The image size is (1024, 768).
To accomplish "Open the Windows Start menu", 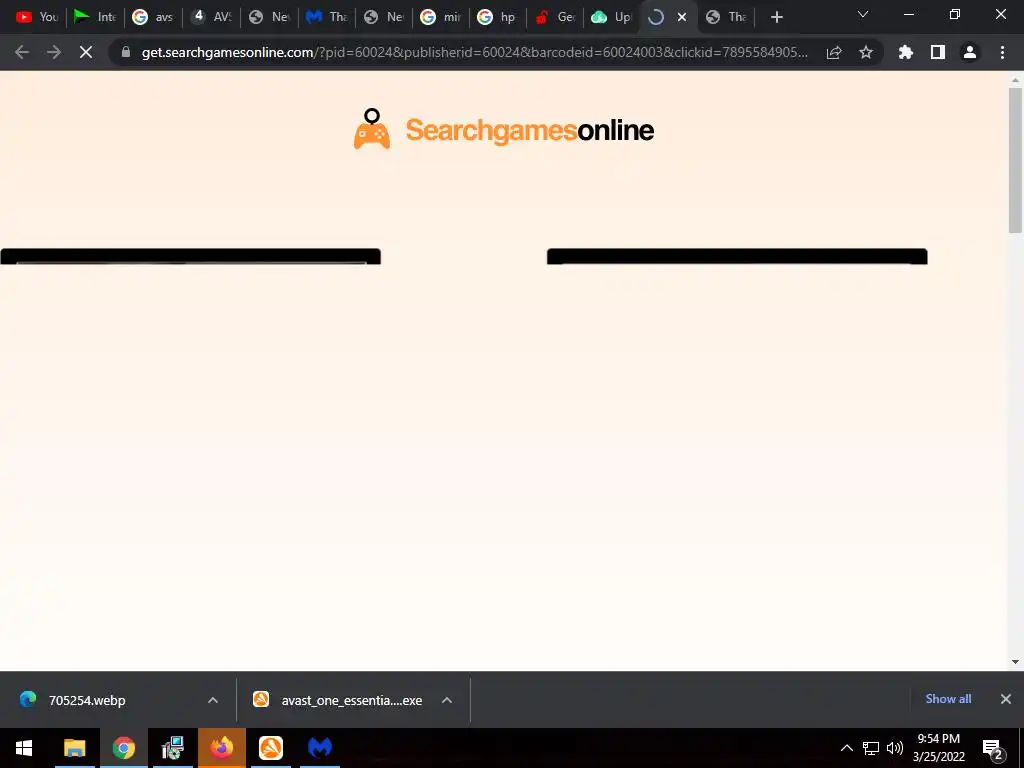I will pos(24,748).
